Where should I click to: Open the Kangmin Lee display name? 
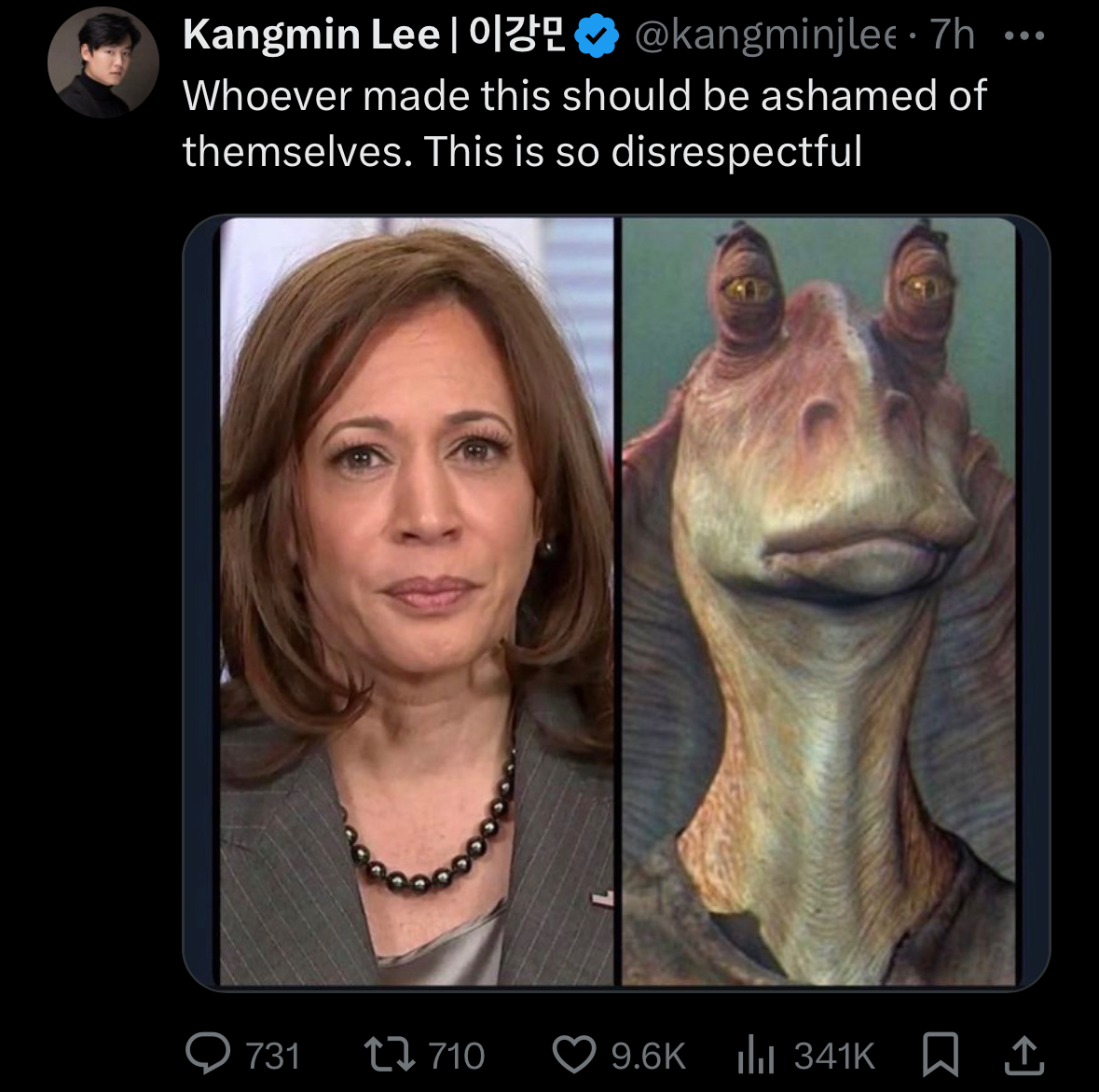(x=310, y=35)
